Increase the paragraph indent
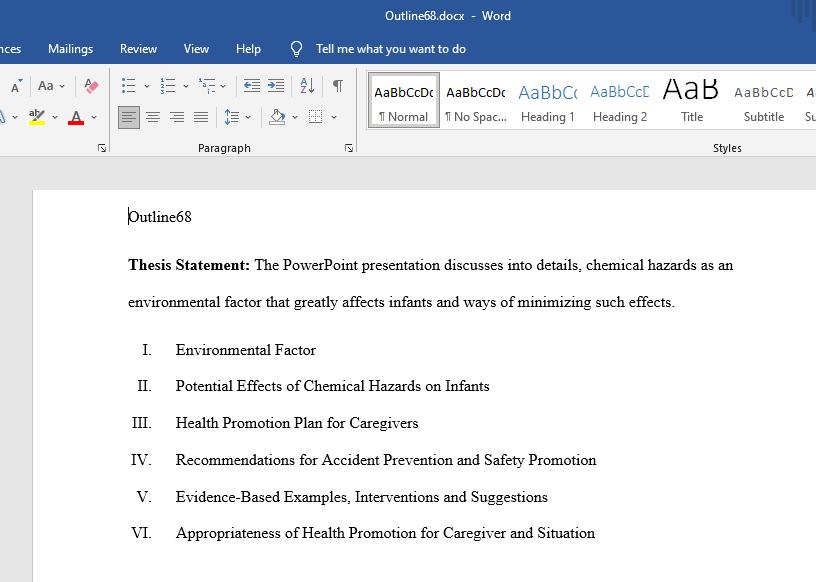Image resolution: width=816 pixels, height=582 pixels. click(276, 85)
